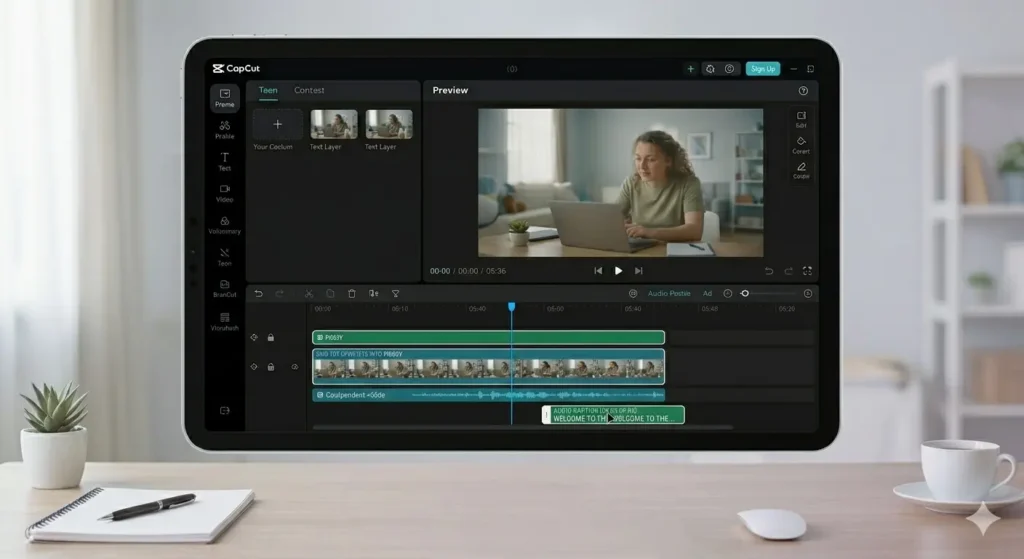Image resolution: width=1024 pixels, height=559 pixels.
Task: Delete clip with the trash icon
Action: [352, 294]
